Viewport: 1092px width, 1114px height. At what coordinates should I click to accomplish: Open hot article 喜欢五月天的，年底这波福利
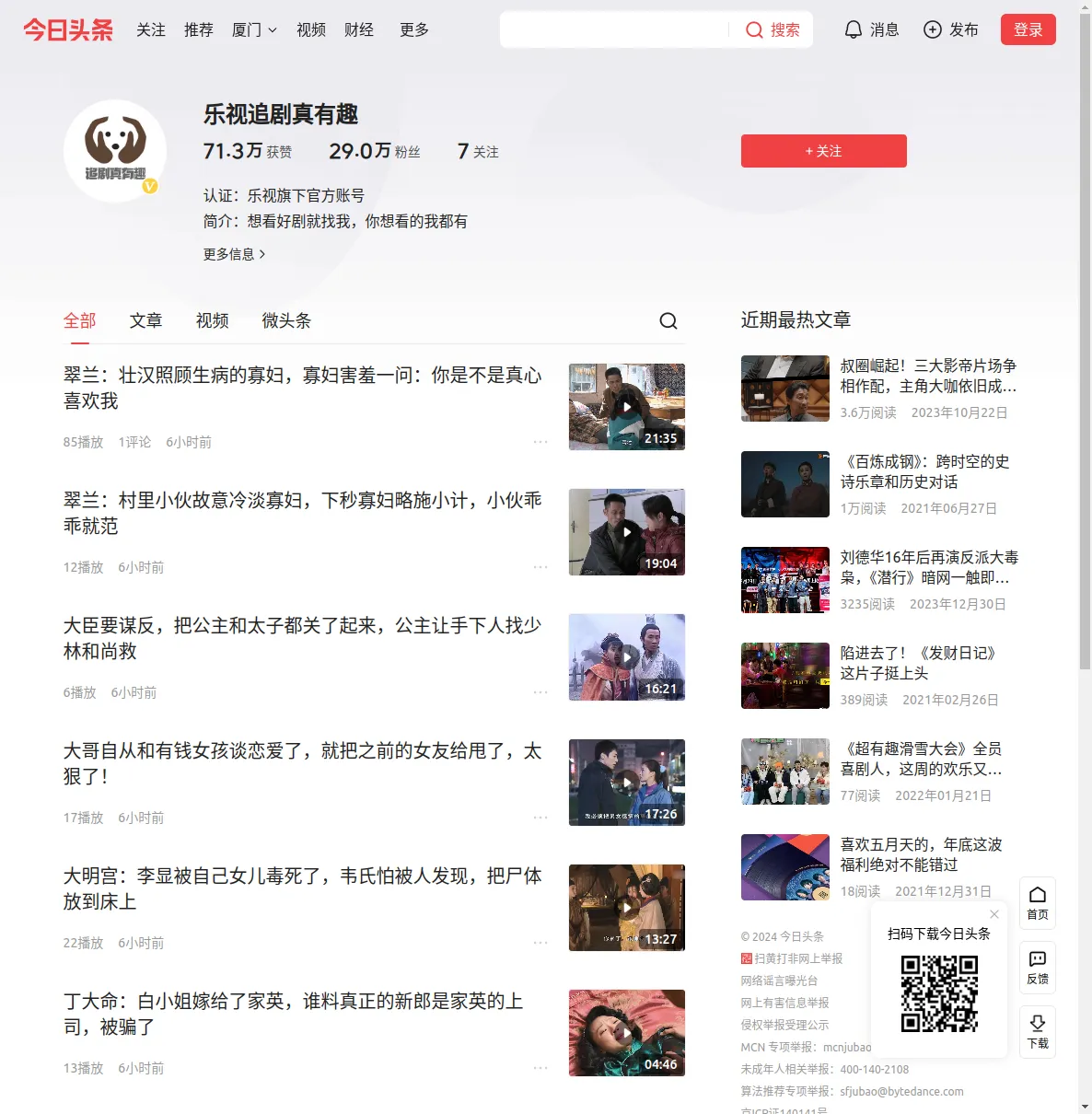click(922, 854)
